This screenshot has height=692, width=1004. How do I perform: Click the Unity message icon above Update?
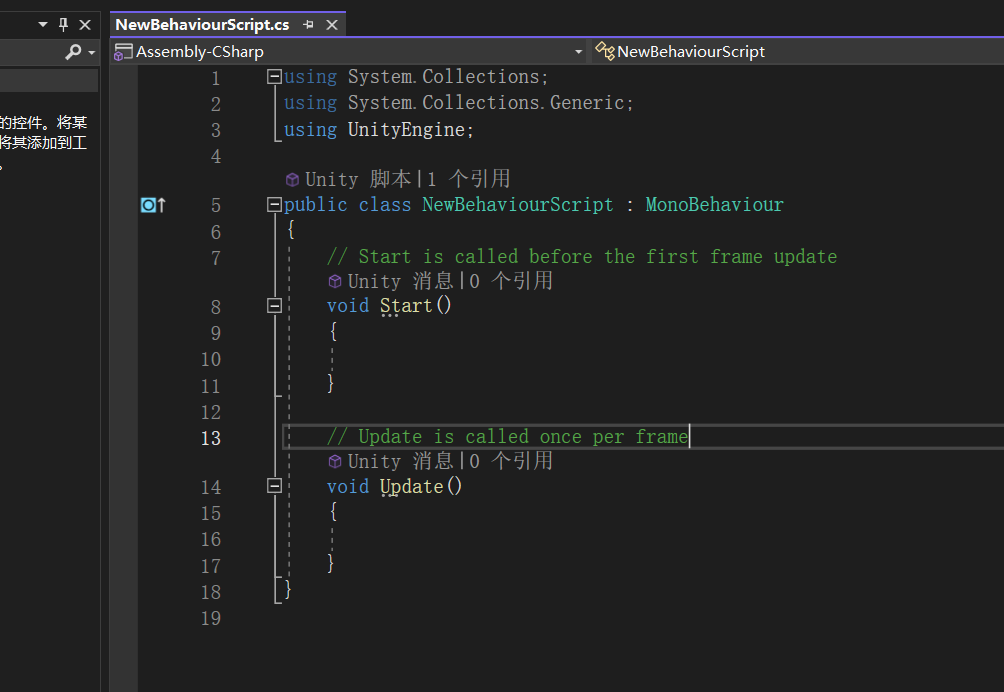335,462
